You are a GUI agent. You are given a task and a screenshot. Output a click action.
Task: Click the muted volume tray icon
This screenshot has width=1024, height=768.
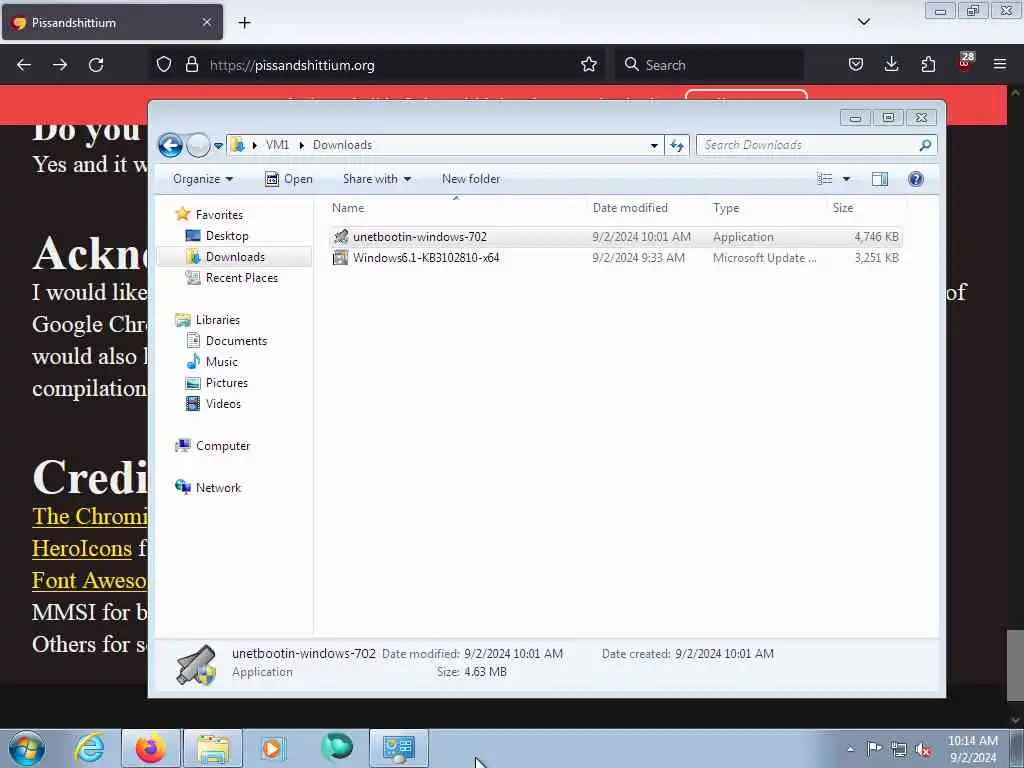tap(923, 749)
